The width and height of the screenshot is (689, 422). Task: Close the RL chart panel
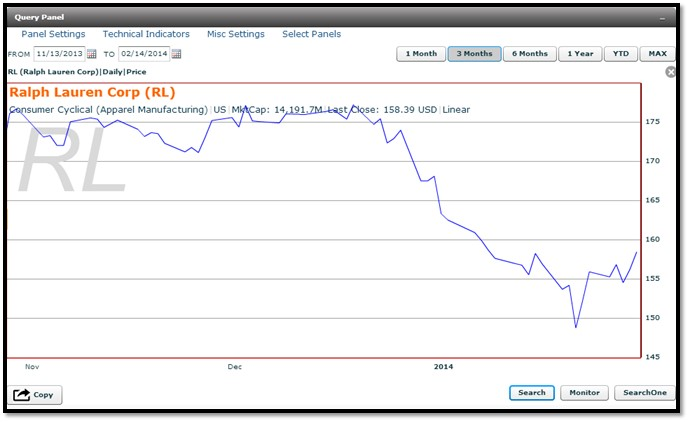671,72
